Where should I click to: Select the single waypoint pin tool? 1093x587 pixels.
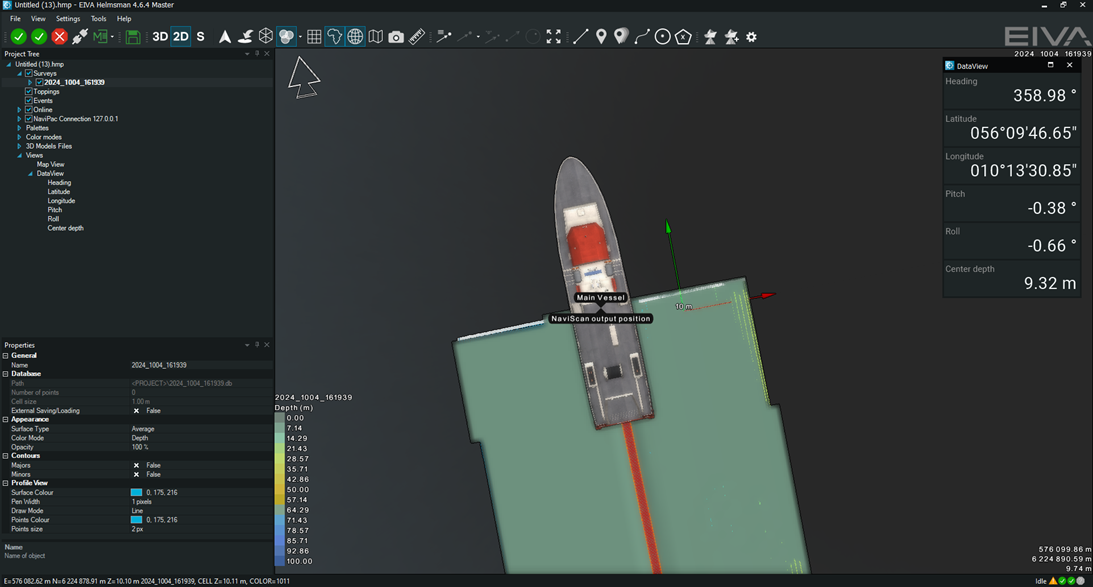pos(601,36)
